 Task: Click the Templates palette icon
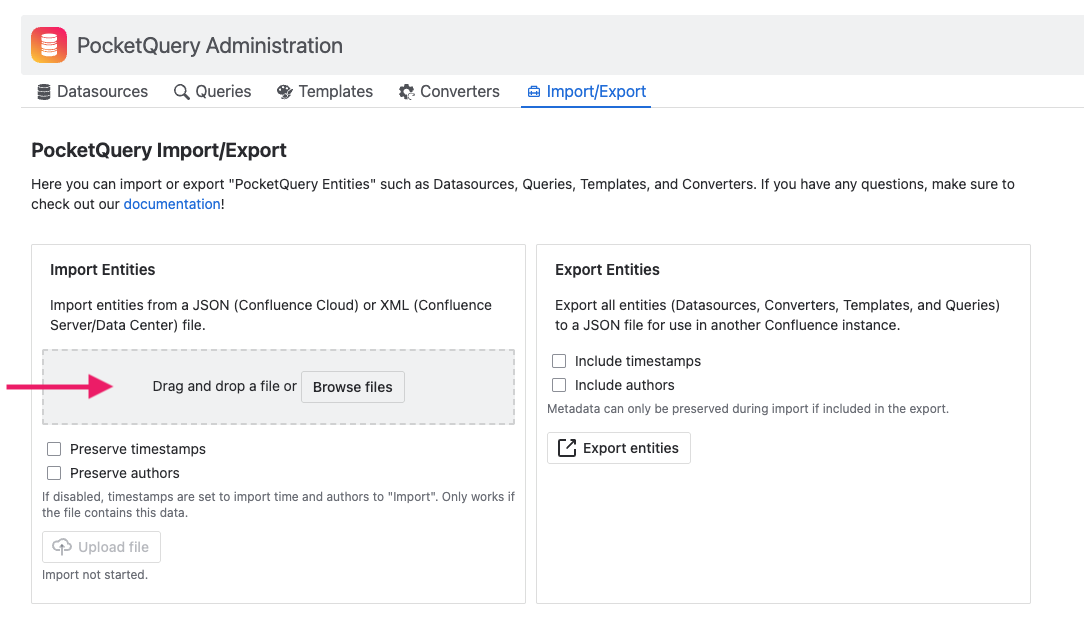(284, 92)
